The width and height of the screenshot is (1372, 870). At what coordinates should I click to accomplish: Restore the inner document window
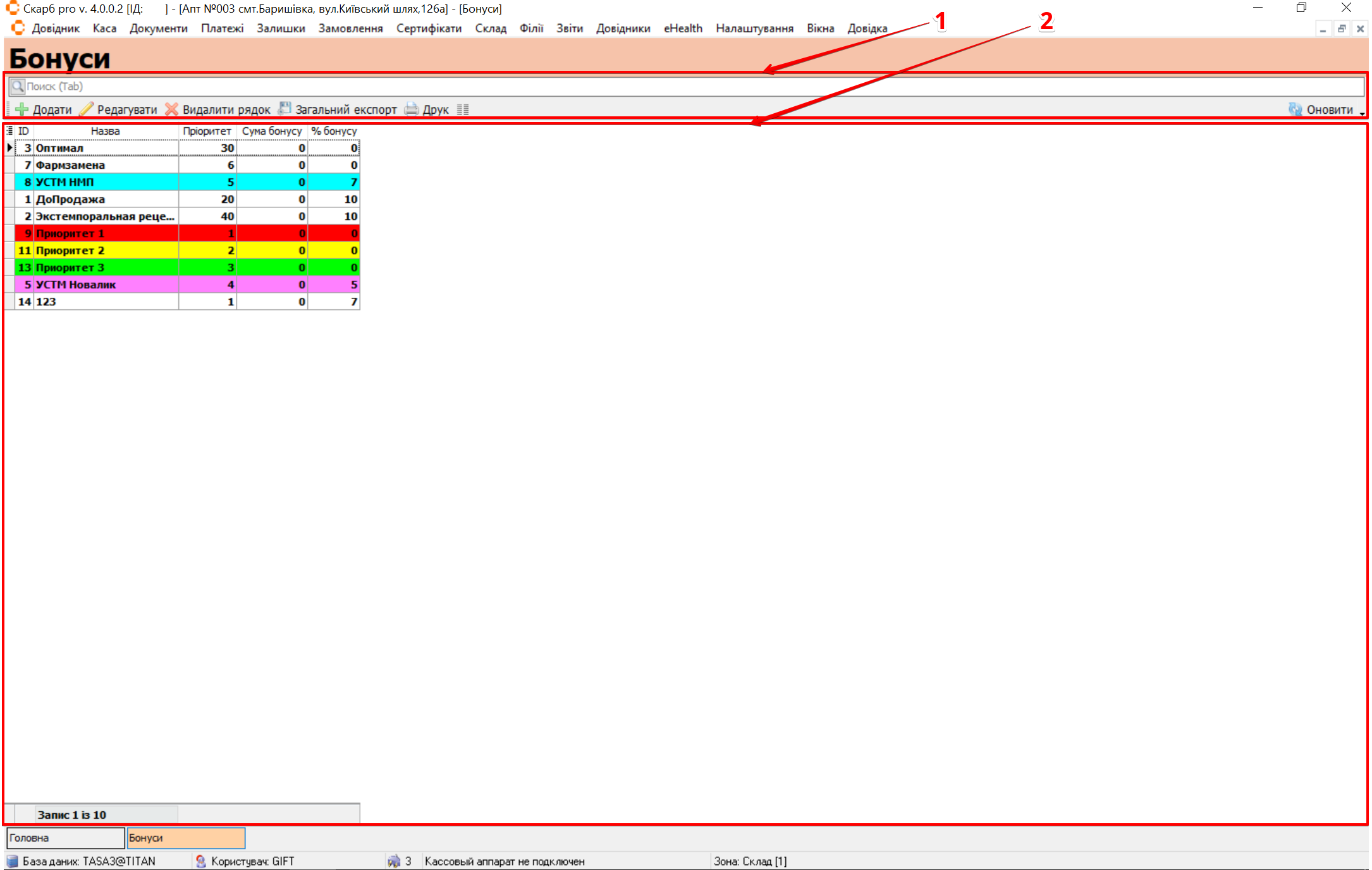(1341, 28)
